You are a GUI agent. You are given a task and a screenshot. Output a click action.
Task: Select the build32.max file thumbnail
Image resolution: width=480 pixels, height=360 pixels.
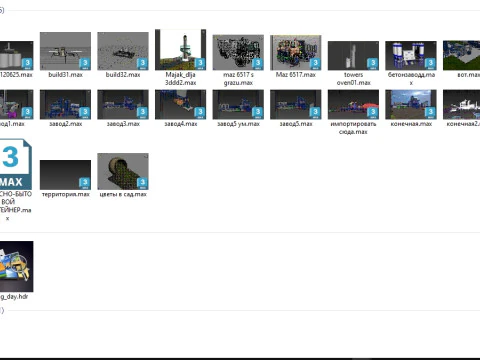[123, 51]
